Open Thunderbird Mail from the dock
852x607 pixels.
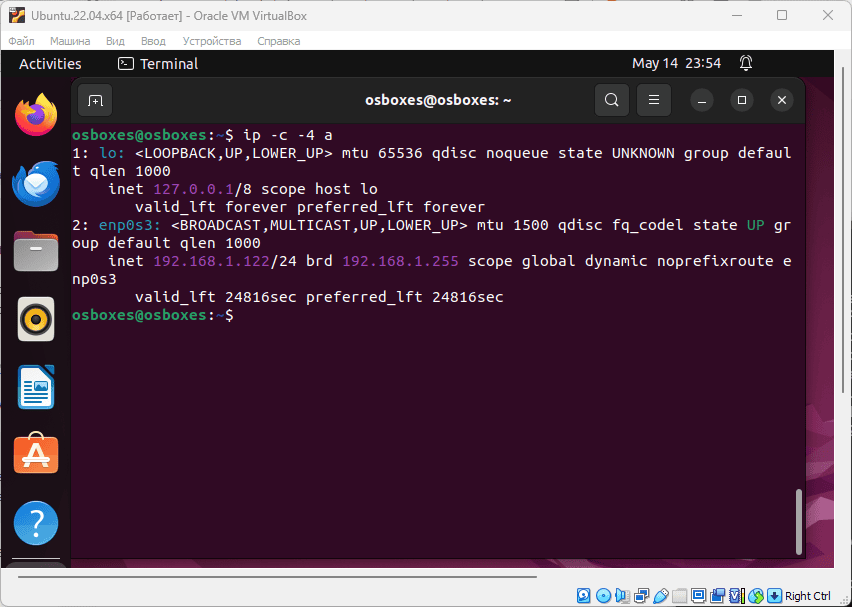click(x=36, y=183)
